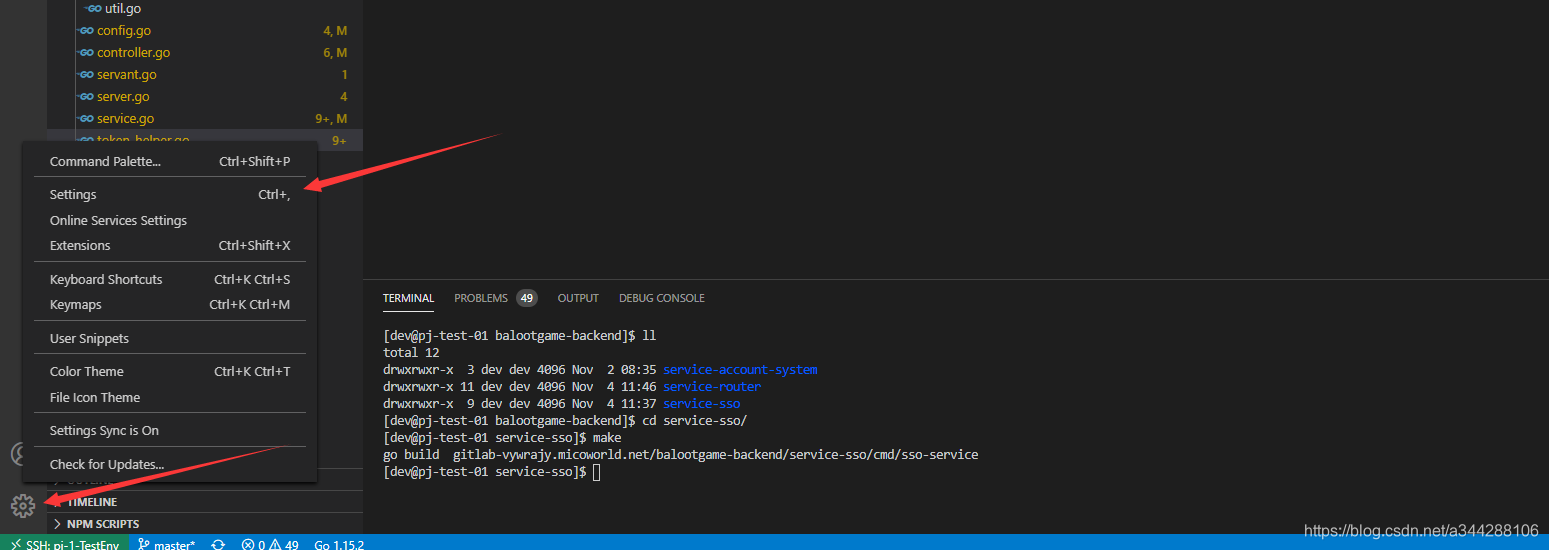
Task: Click the 'make' command line in terminal
Action: click(x=502, y=438)
